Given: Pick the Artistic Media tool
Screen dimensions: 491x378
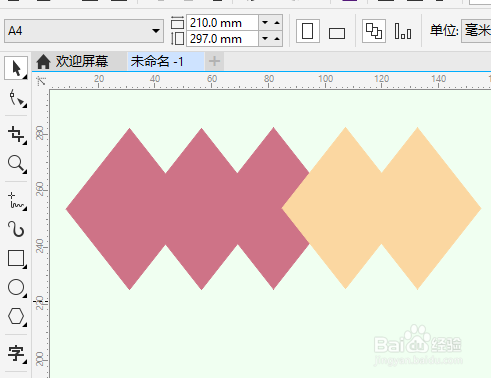Looking at the screenshot, I should [x=16, y=229].
